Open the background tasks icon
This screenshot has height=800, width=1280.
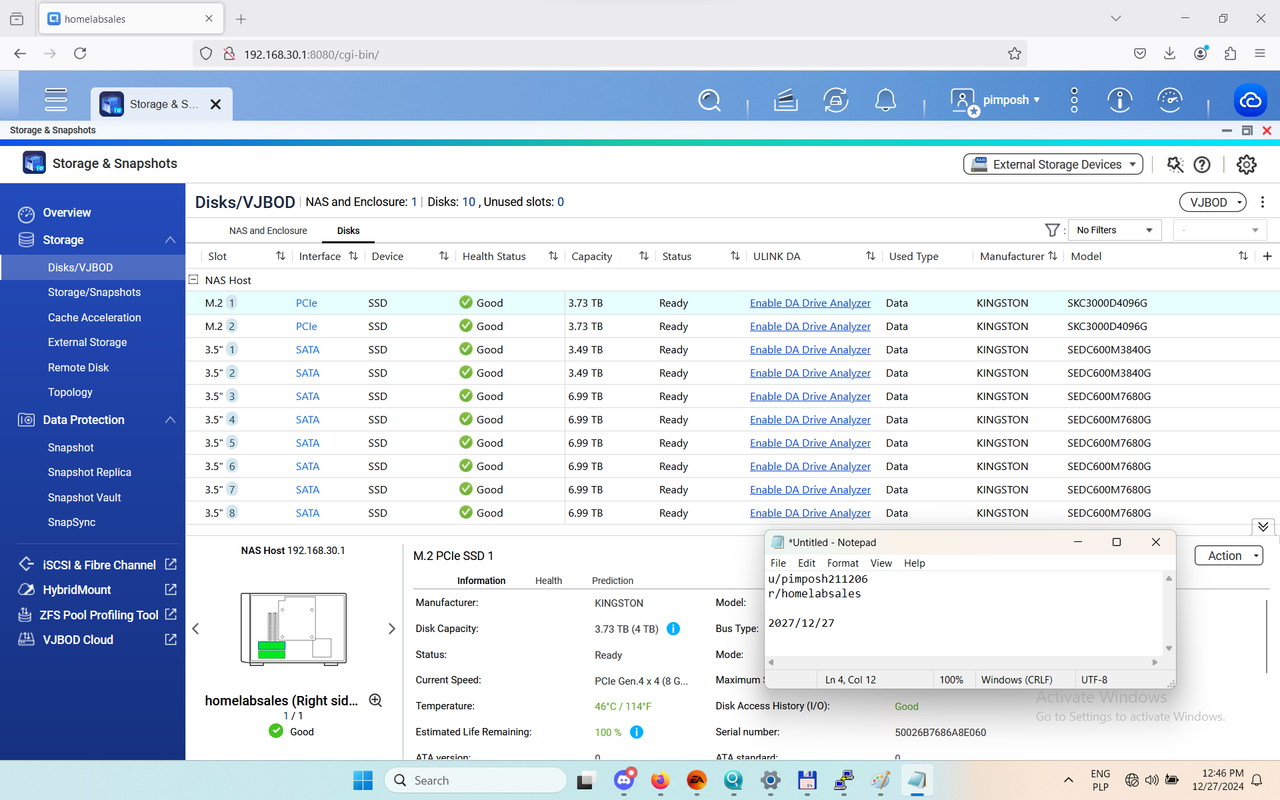pos(786,100)
